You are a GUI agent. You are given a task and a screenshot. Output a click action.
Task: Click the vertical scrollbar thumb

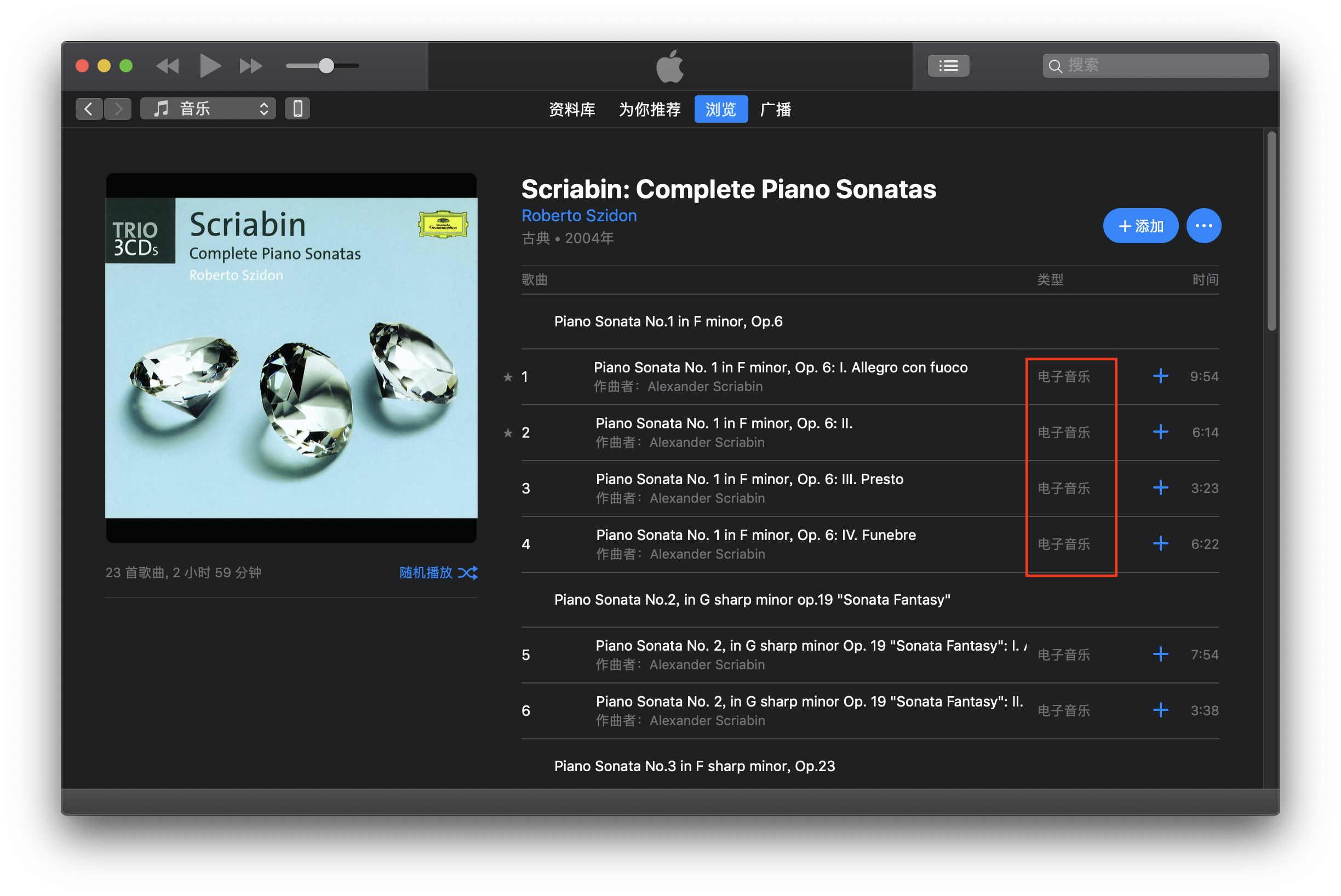(x=1271, y=232)
